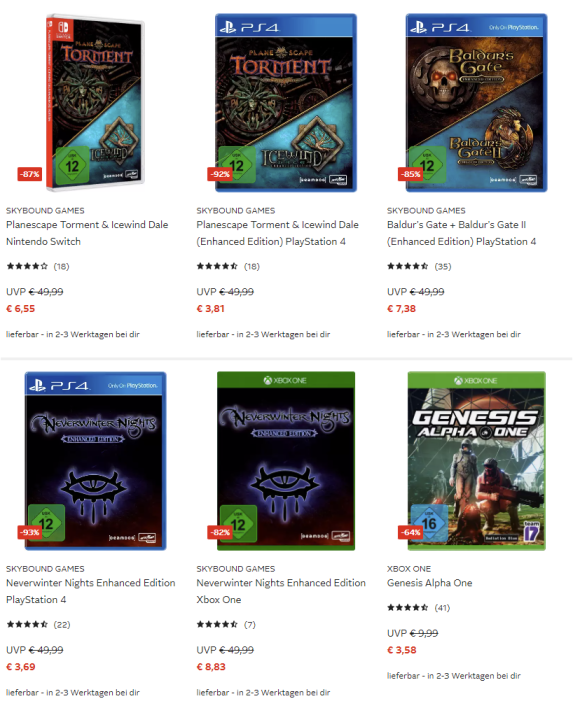Screen dimensions: 580x708
Task: Open Neverwinter Nights PS4 cover image
Action: 95,461
